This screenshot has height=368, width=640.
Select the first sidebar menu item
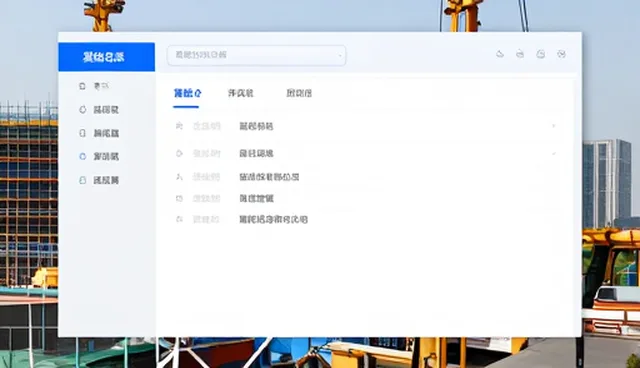coord(94,86)
